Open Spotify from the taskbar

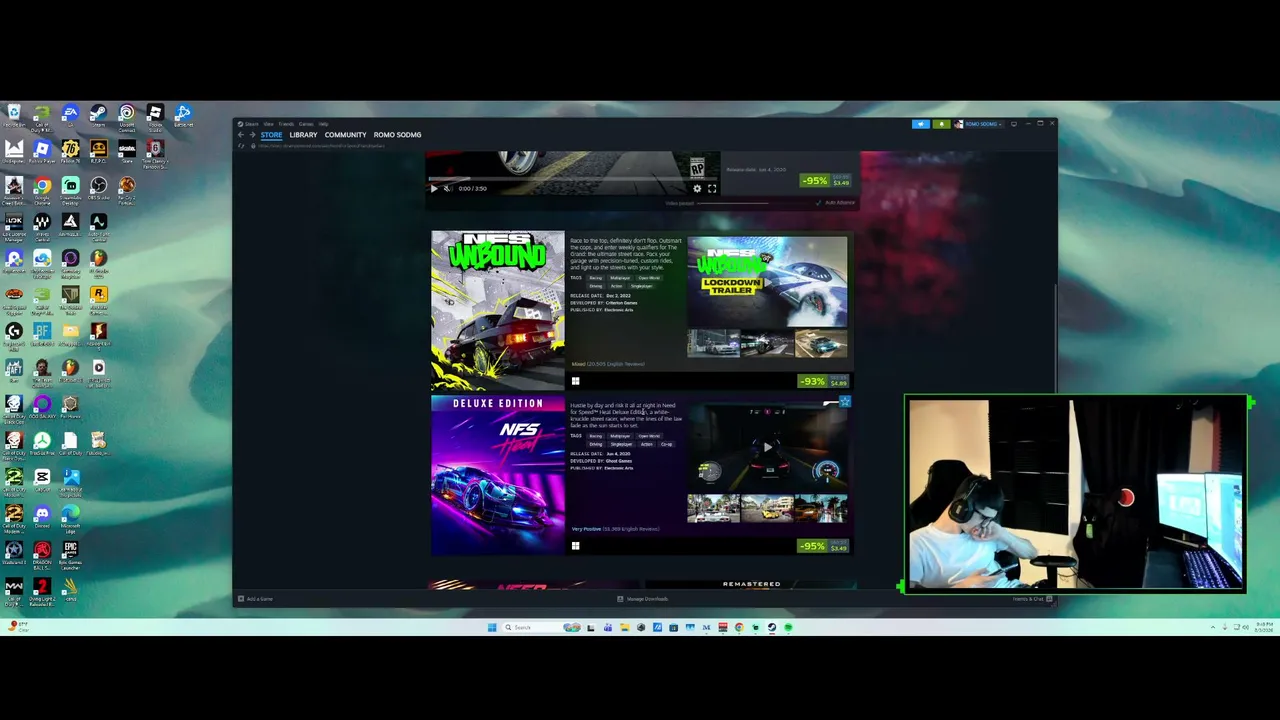(x=788, y=628)
